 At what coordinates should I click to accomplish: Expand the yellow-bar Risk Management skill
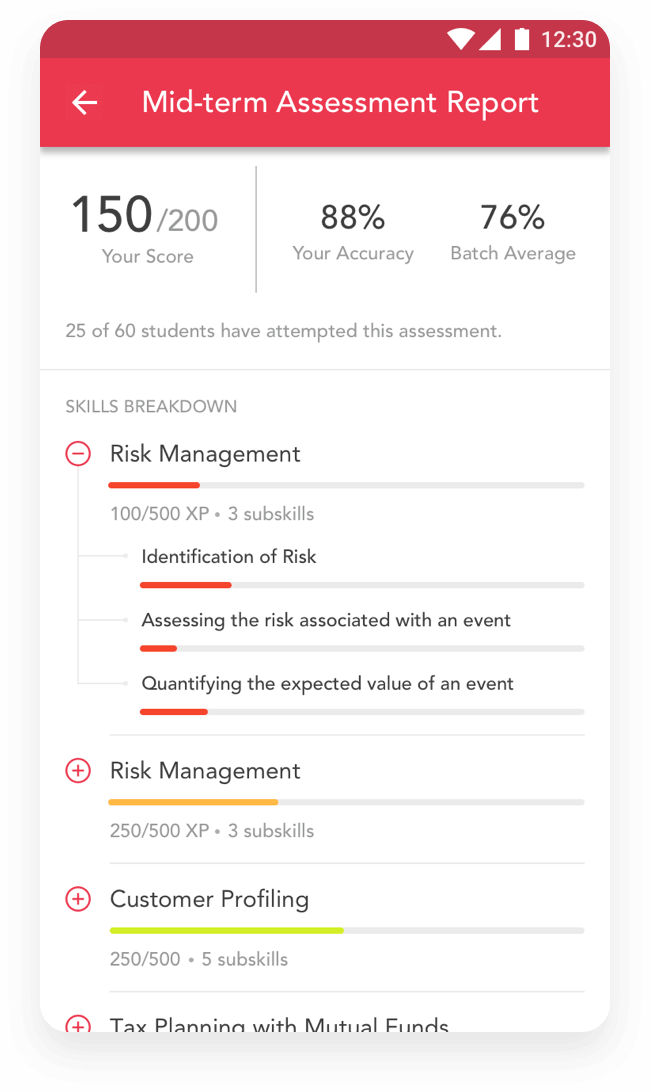(78, 771)
